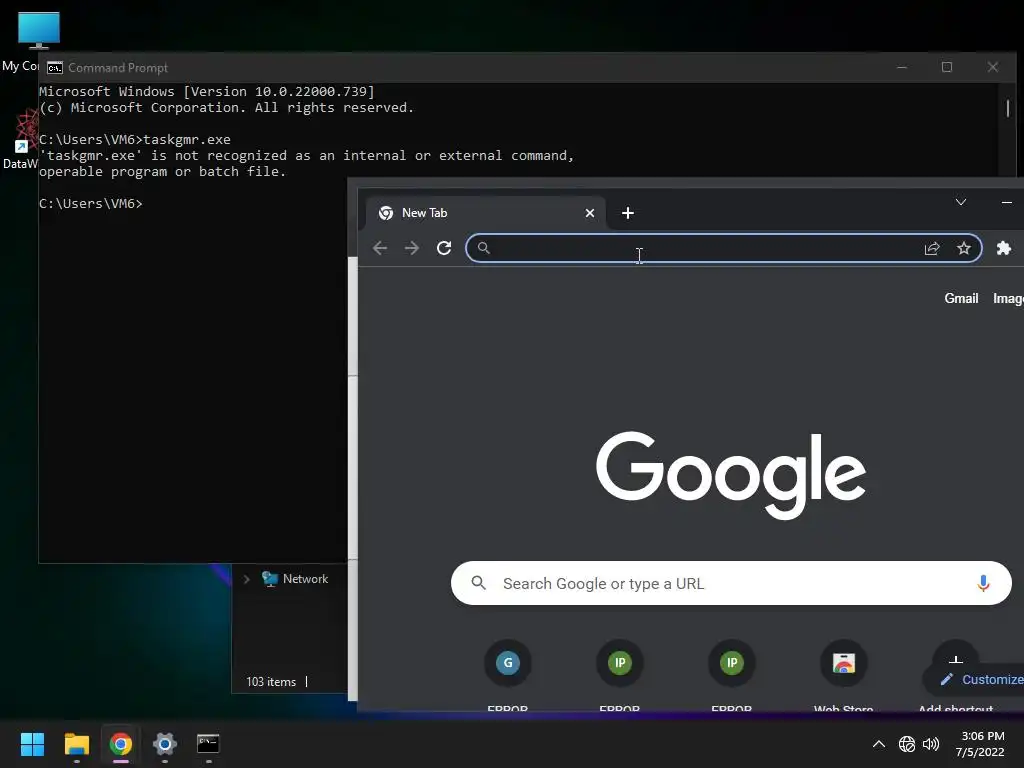Start voice search with microphone icon
1024x768 pixels.
(x=983, y=583)
